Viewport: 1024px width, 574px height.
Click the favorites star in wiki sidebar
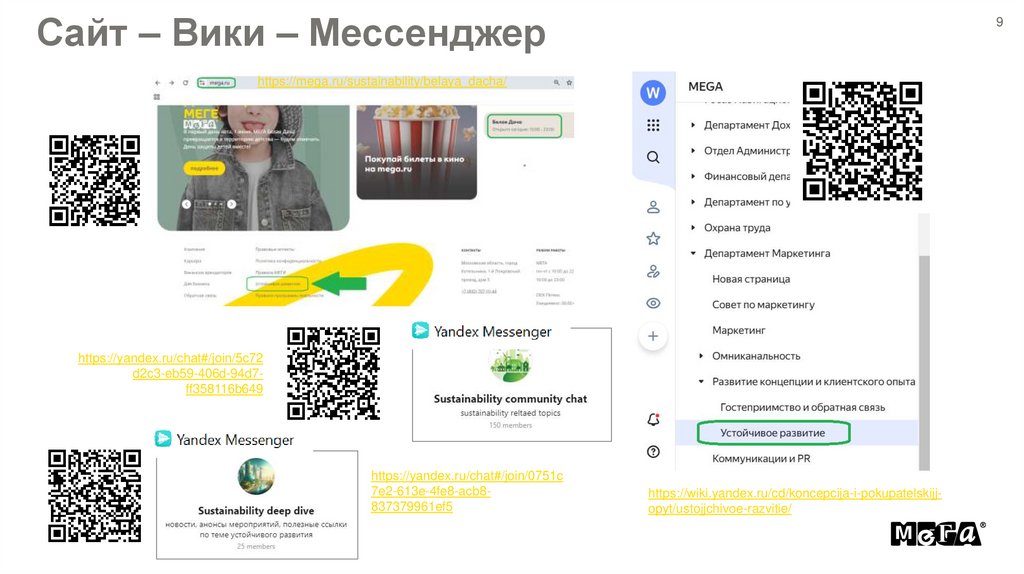(x=653, y=239)
